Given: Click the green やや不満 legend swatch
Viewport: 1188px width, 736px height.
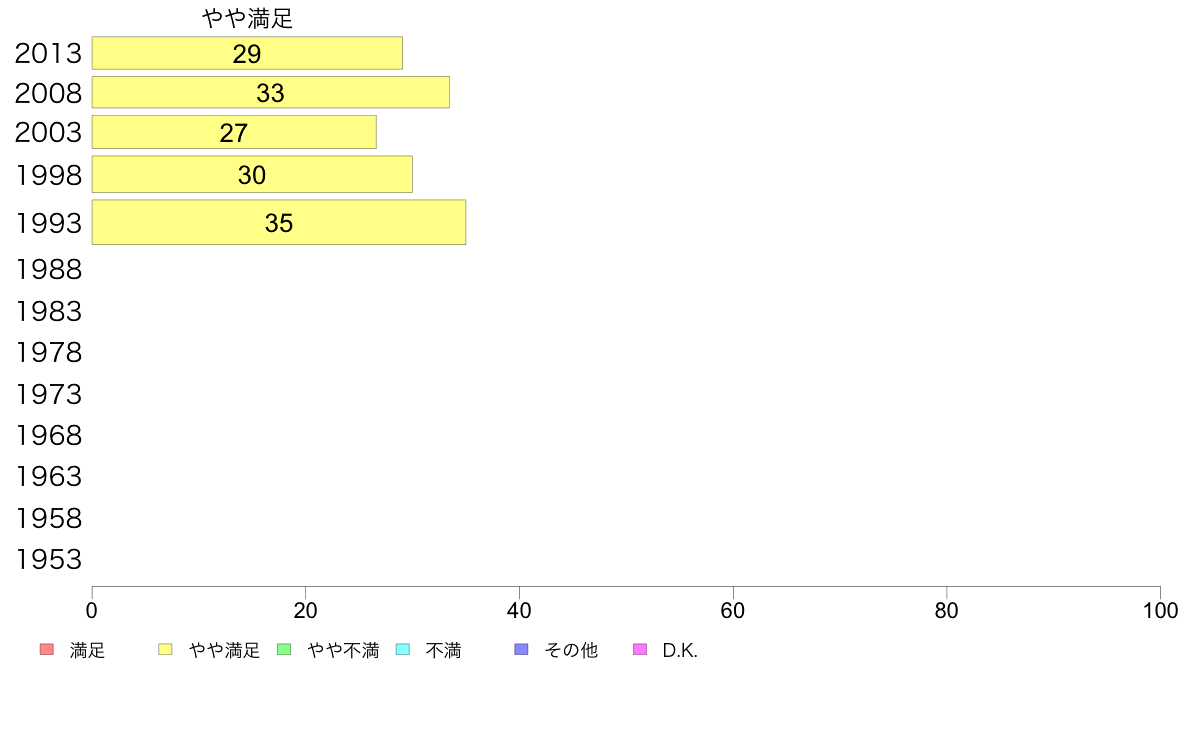Looking at the screenshot, I should [x=284, y=650].
